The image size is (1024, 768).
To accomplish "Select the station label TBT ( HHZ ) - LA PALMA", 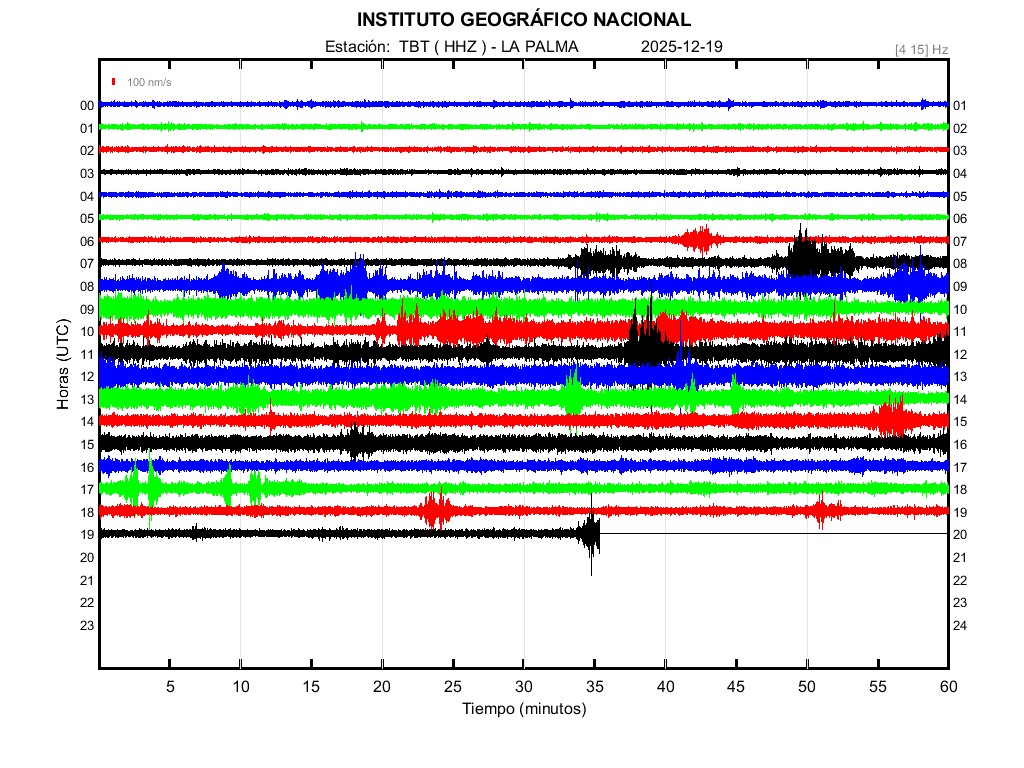I will coord(452,47).
